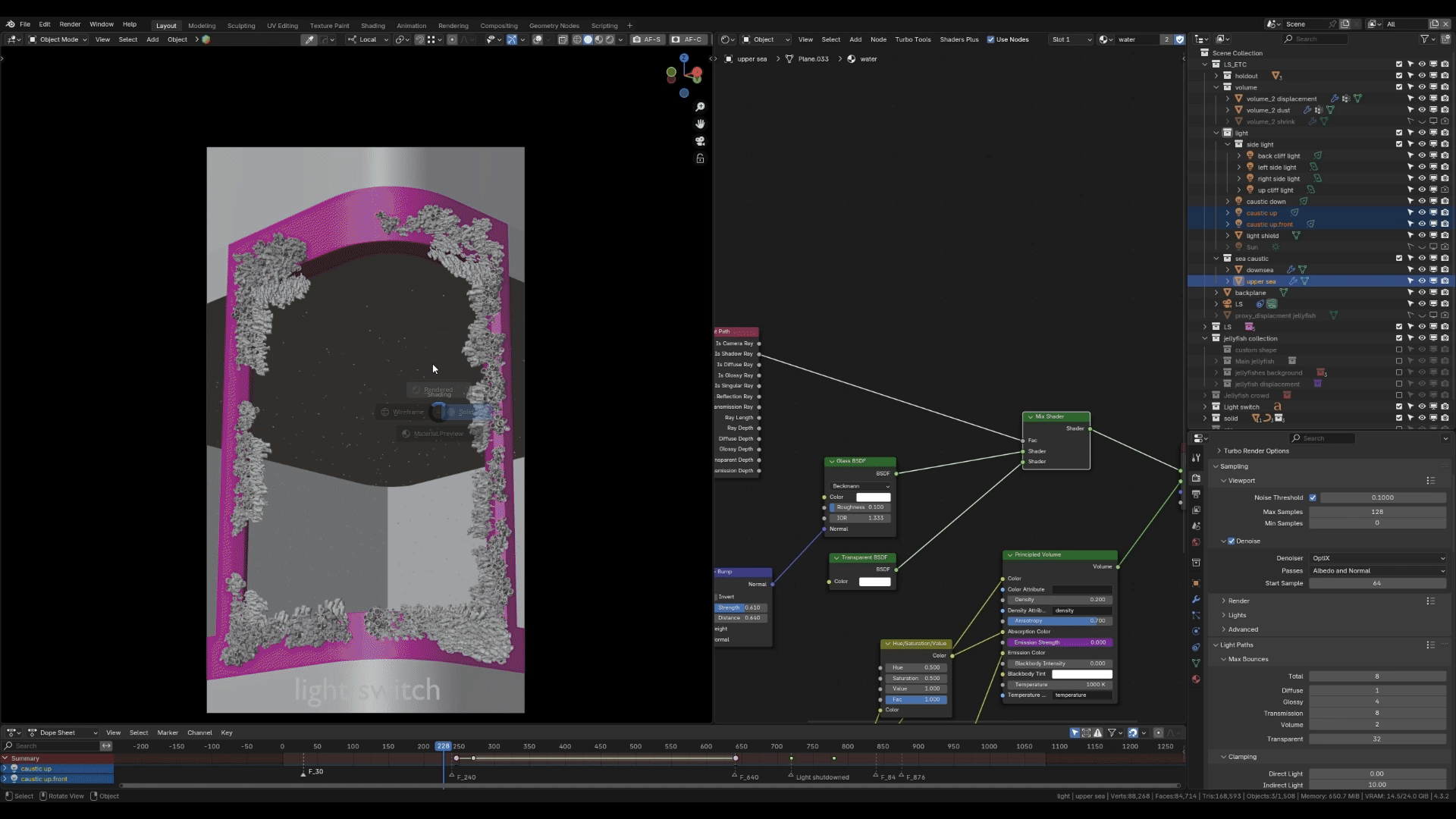Hide caustic down light with eye icon

click(x=1422, y=202)
